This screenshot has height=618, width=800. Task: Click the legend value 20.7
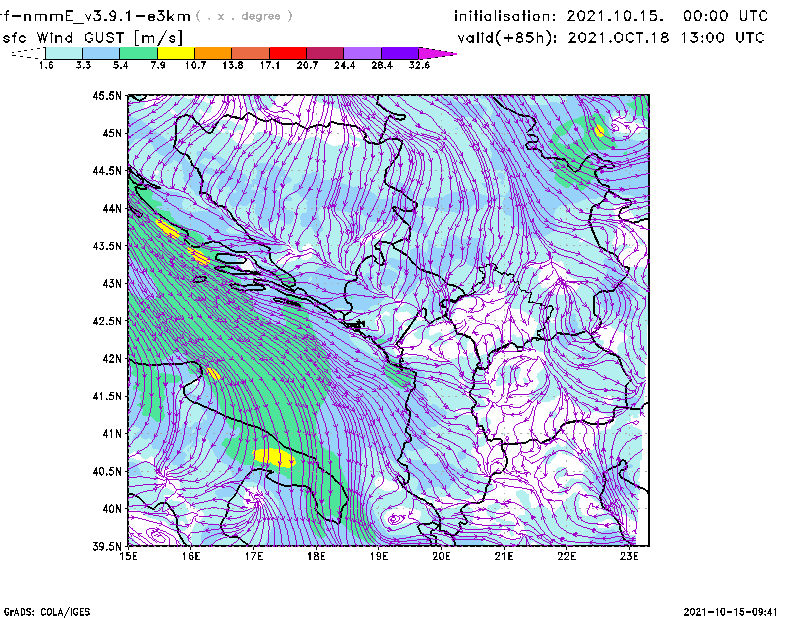coord(307,65)
